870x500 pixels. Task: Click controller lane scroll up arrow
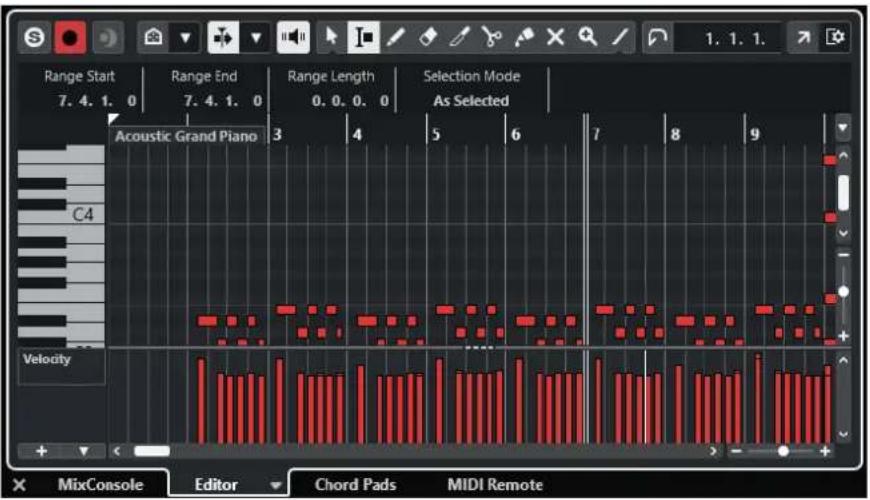[x=843, y=361]
